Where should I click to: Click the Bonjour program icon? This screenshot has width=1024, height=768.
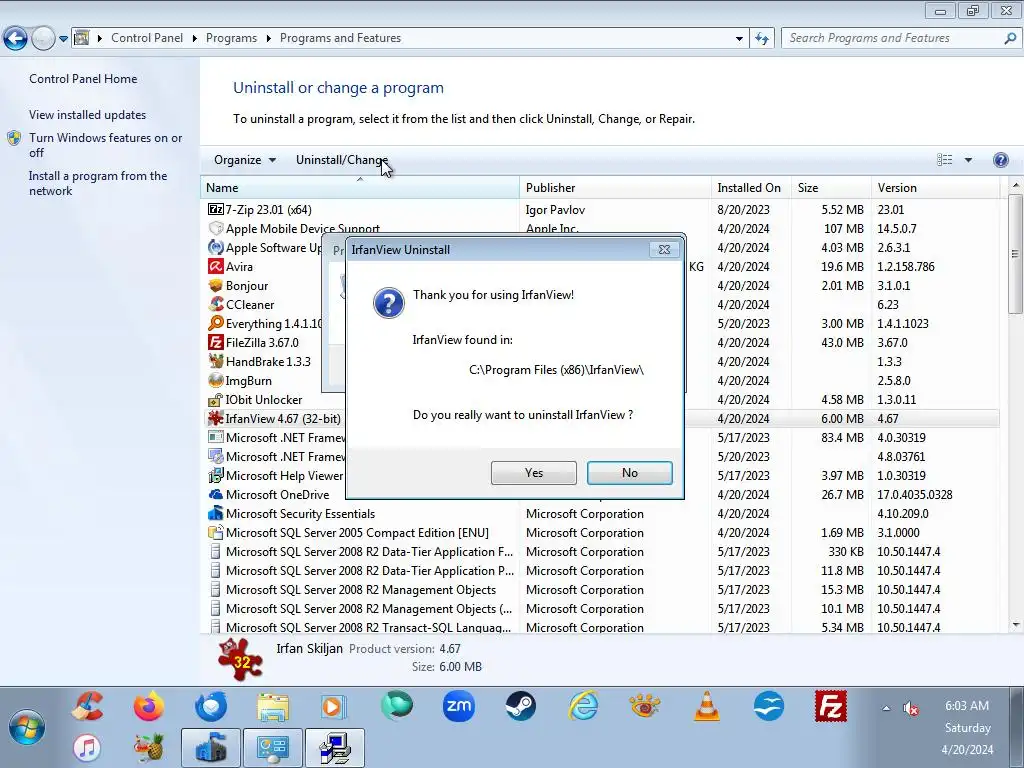[216, 285]
